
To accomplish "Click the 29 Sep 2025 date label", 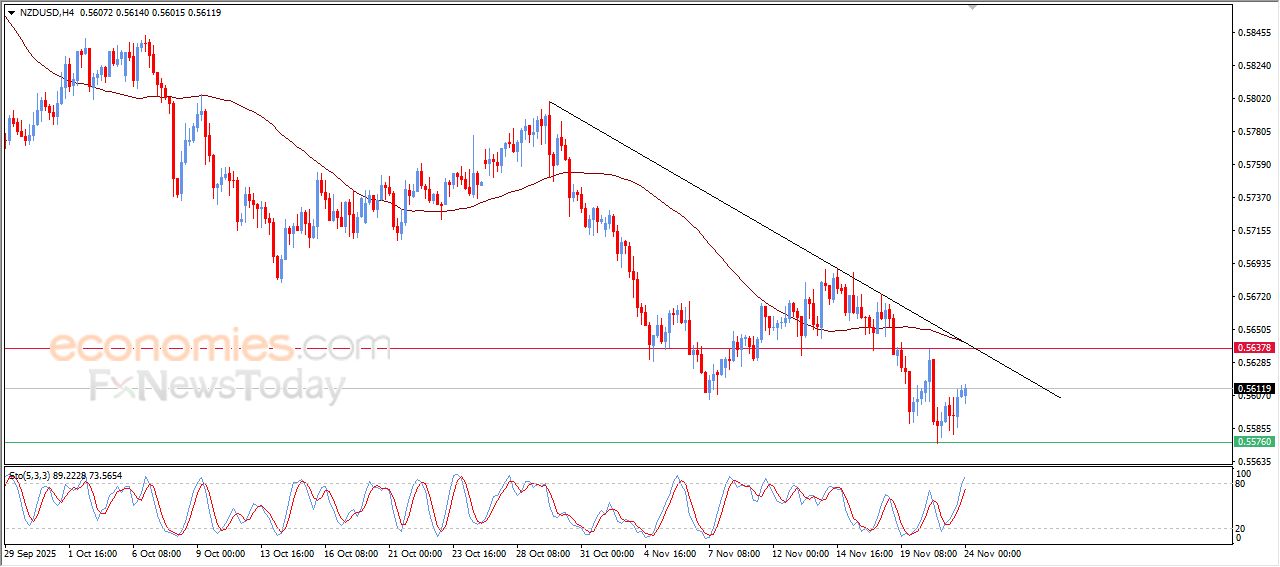I will pyautogui.click(x=31, y=553).
